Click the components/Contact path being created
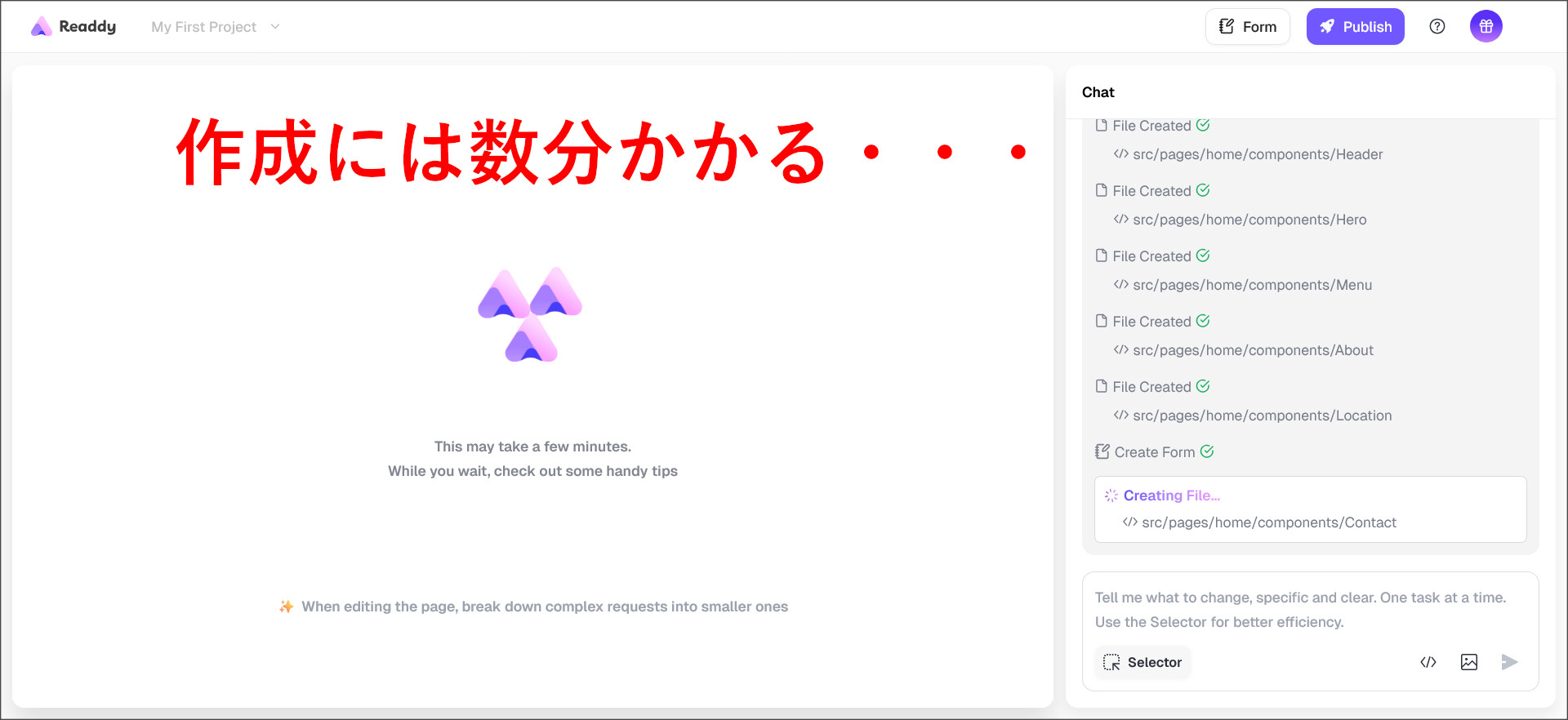This screenshot has width=1568, height=720. [1268, 522]
